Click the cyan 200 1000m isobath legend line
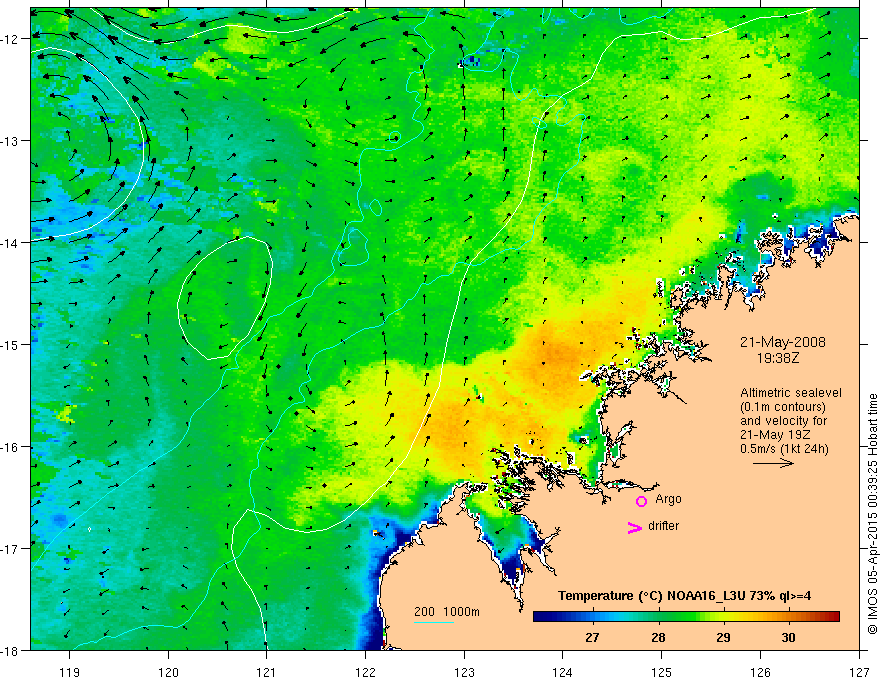The width and height of the screenshot is (880, 680). pos(433,622)
